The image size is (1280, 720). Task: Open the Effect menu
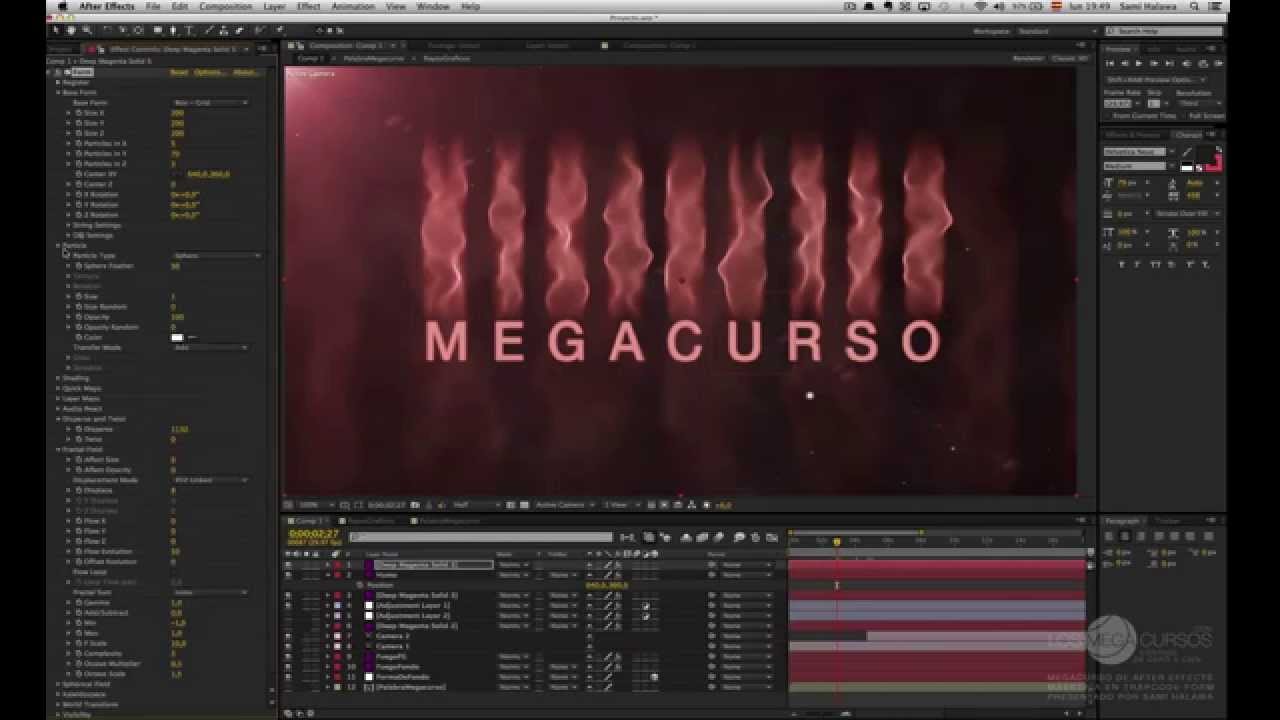309,6
